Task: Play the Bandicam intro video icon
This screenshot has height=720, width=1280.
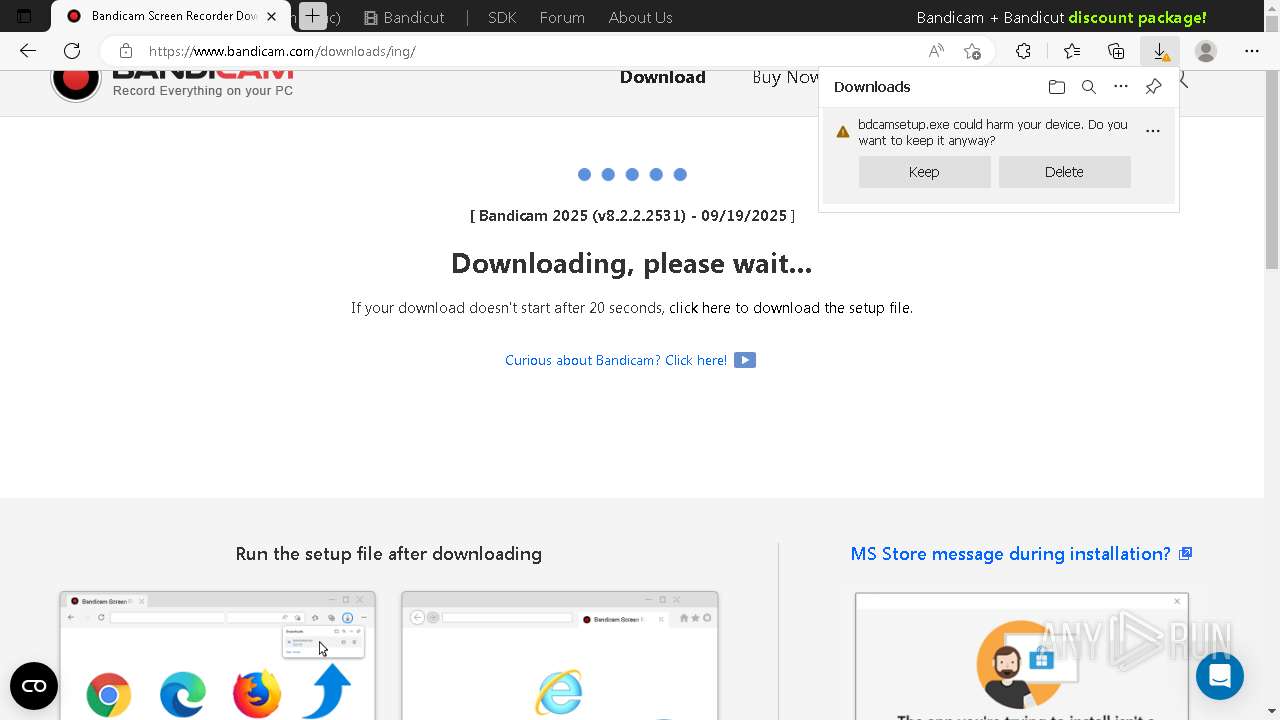Action: coord(745,360)
